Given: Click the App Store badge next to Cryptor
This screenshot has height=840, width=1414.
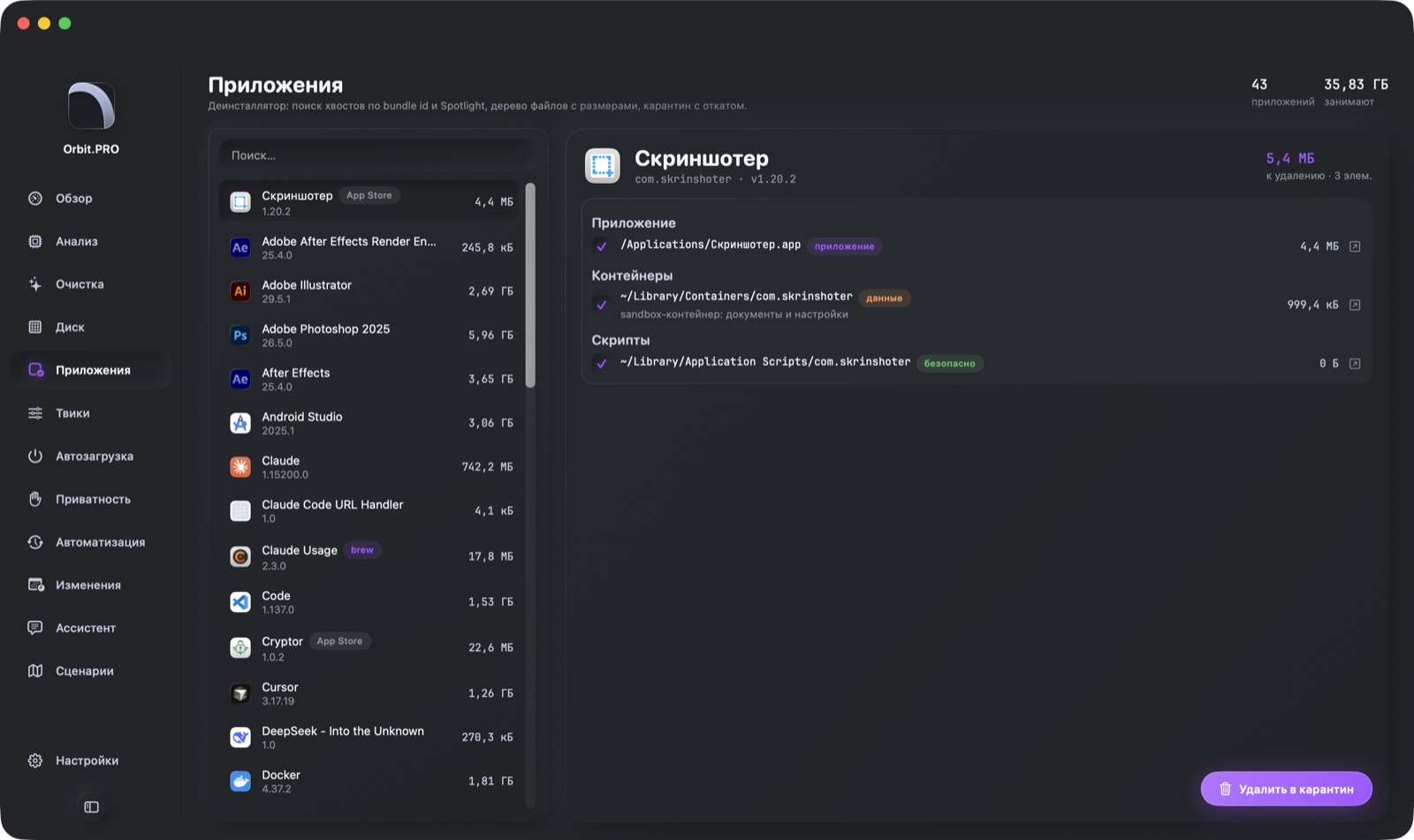Looking at the screenshot, I should click(x=340, y=641).
